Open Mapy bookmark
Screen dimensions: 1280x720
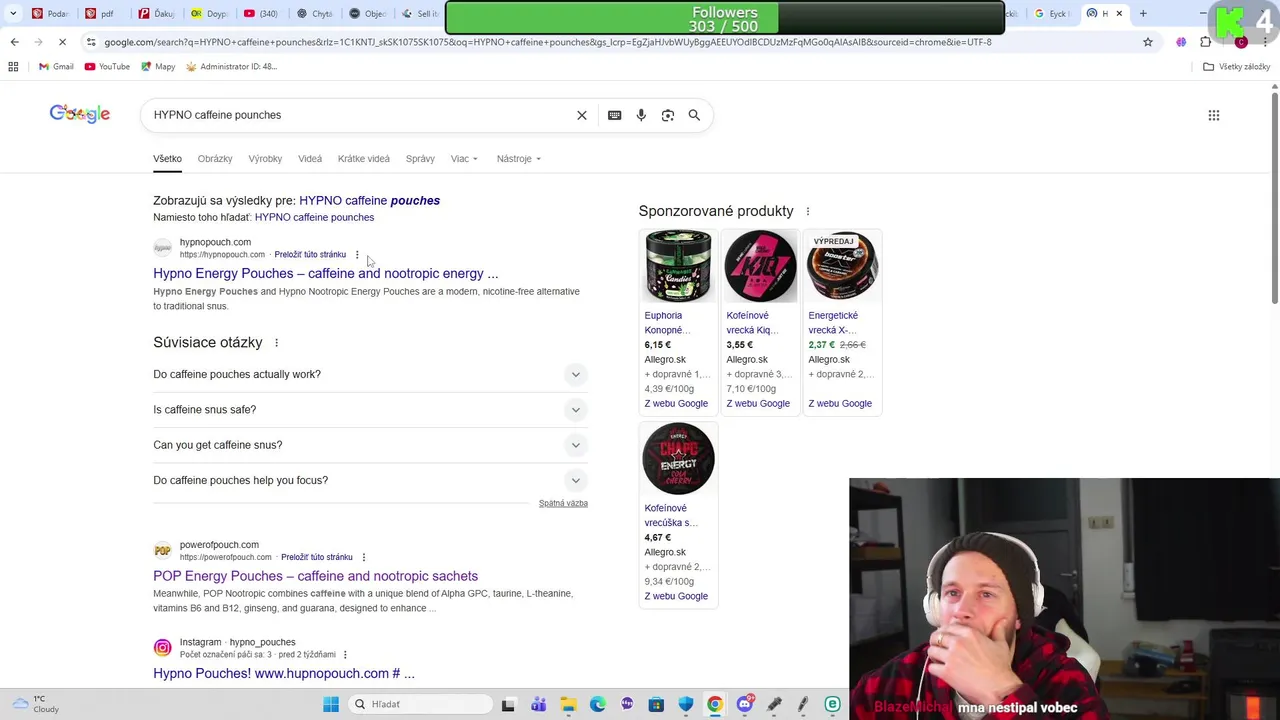click(x=158, y=66)
